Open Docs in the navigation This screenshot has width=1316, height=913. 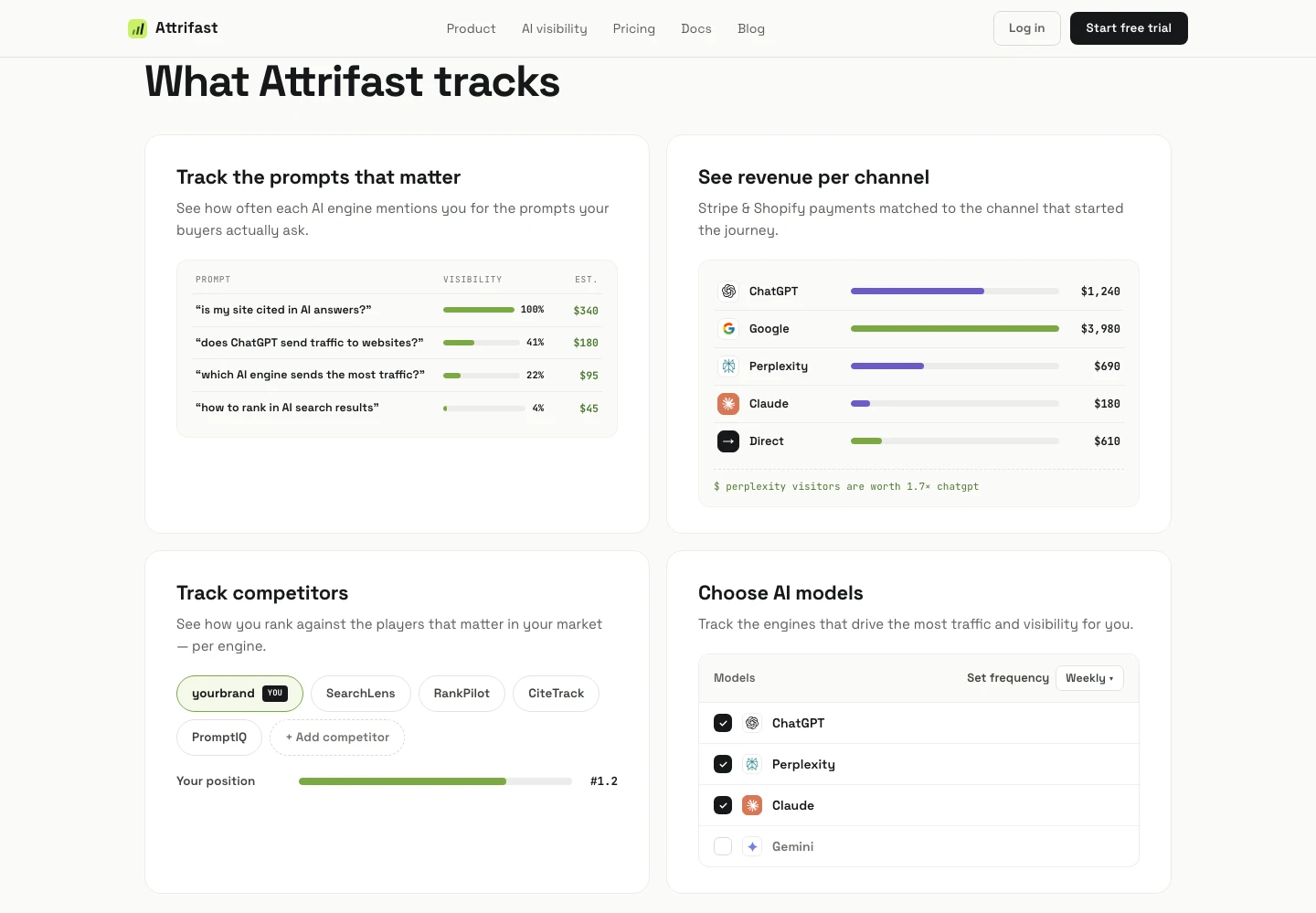696,28
